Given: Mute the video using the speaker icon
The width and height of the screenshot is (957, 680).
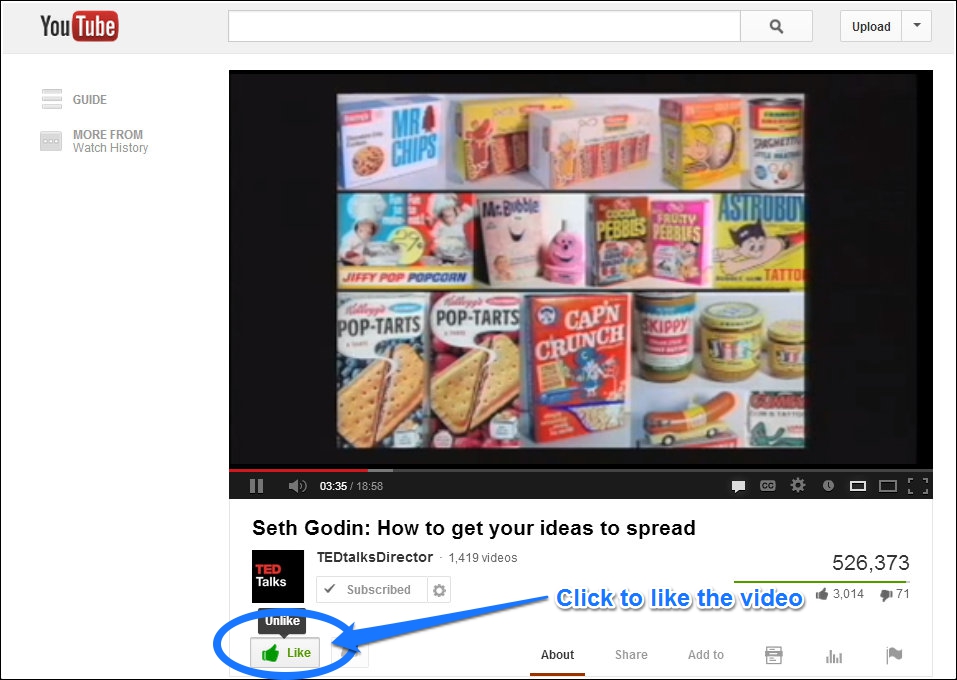Looking at the screenshot, I should point(297,486).
